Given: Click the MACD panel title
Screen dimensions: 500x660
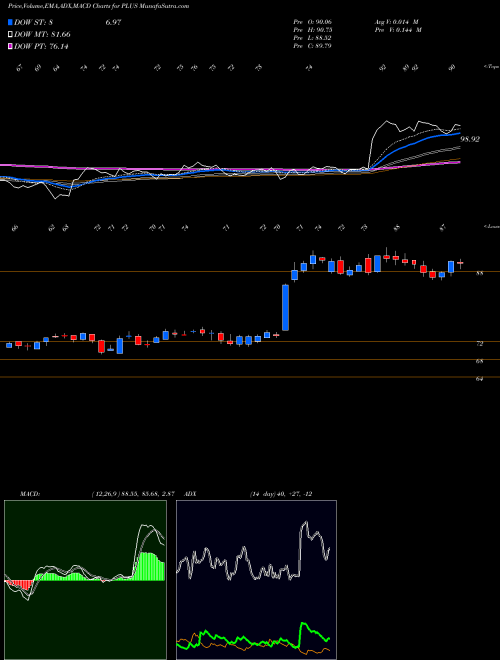Looking at the screenshot, I should click(30, 494).
